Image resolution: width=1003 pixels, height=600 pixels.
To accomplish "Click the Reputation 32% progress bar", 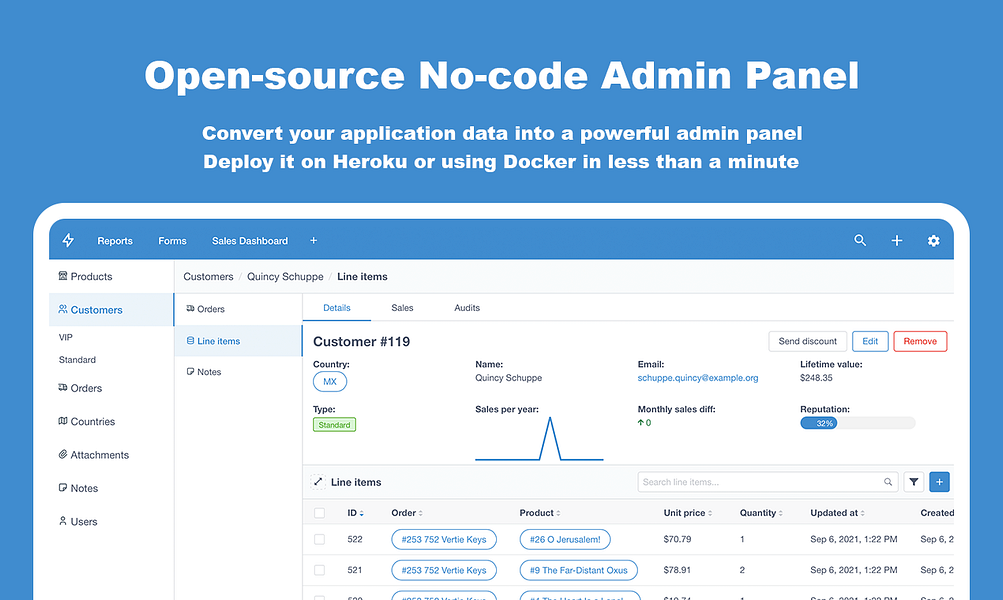I will (x=857, y=423).
